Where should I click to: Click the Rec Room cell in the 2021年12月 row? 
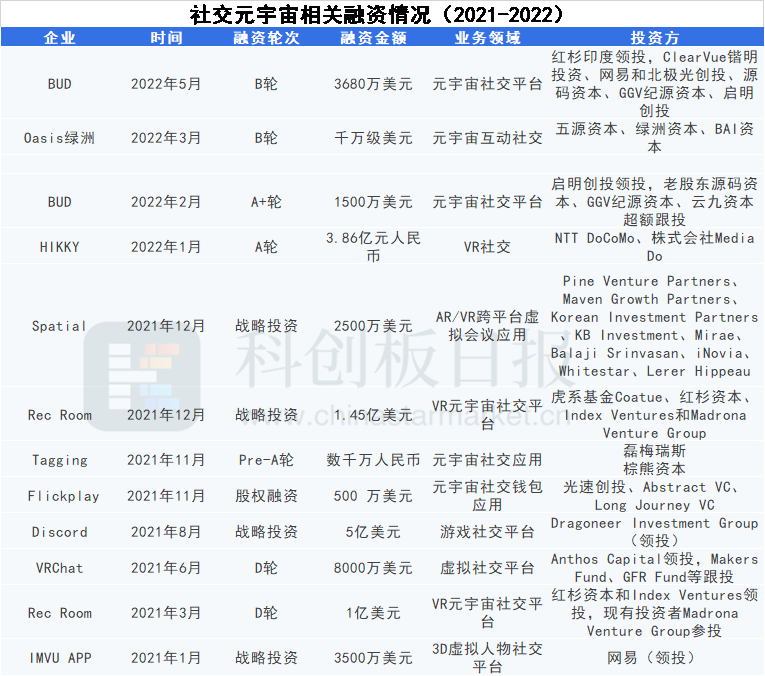click(x=60, y=416)
